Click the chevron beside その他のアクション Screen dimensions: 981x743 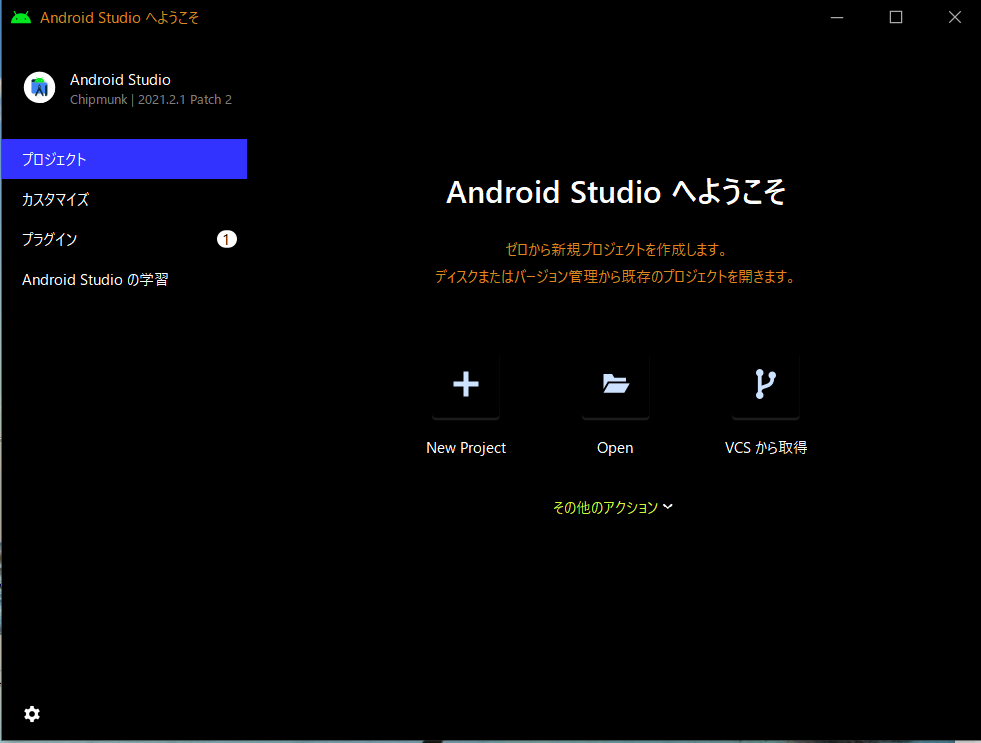click(668, 506)
